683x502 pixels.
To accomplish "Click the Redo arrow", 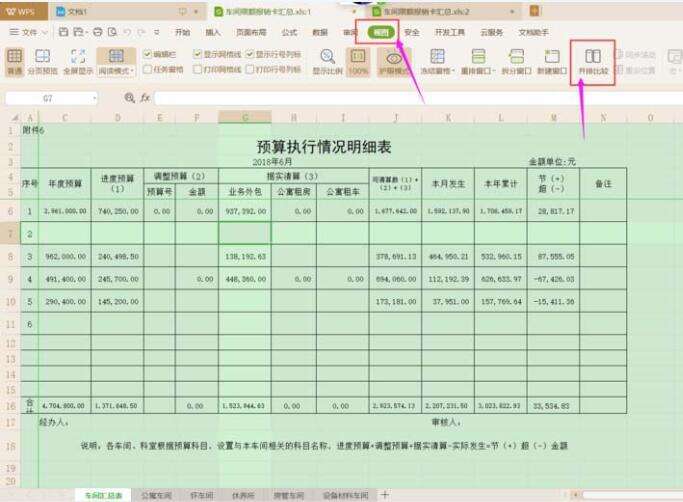I will 141,32.
